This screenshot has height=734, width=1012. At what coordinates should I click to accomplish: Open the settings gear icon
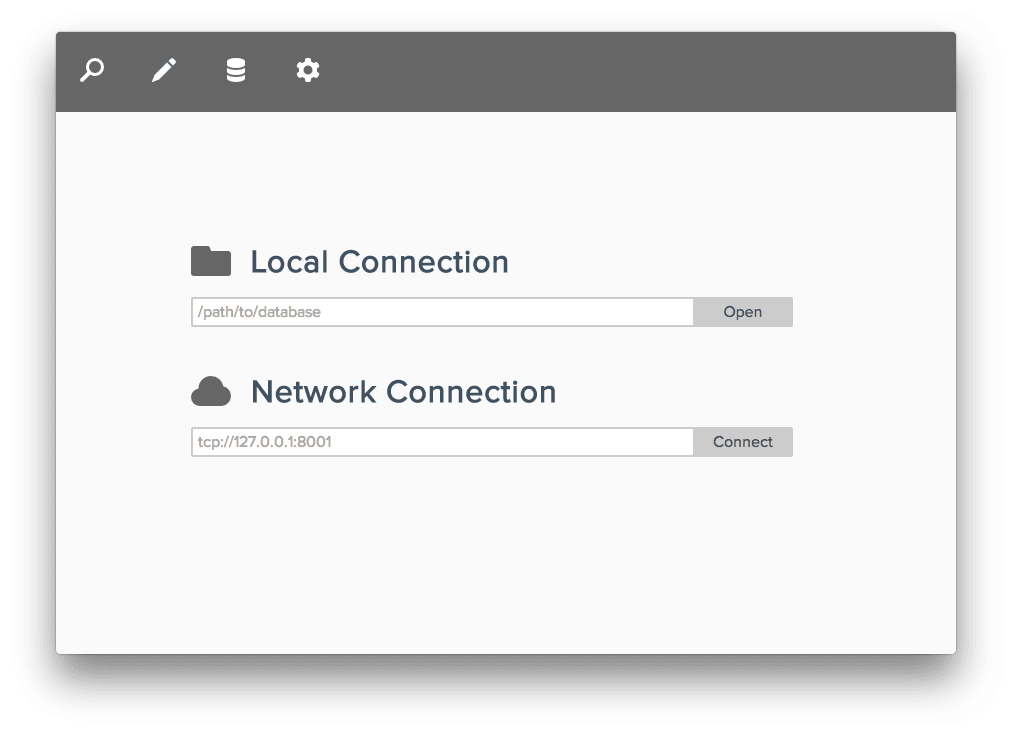[x=308, y=70]
